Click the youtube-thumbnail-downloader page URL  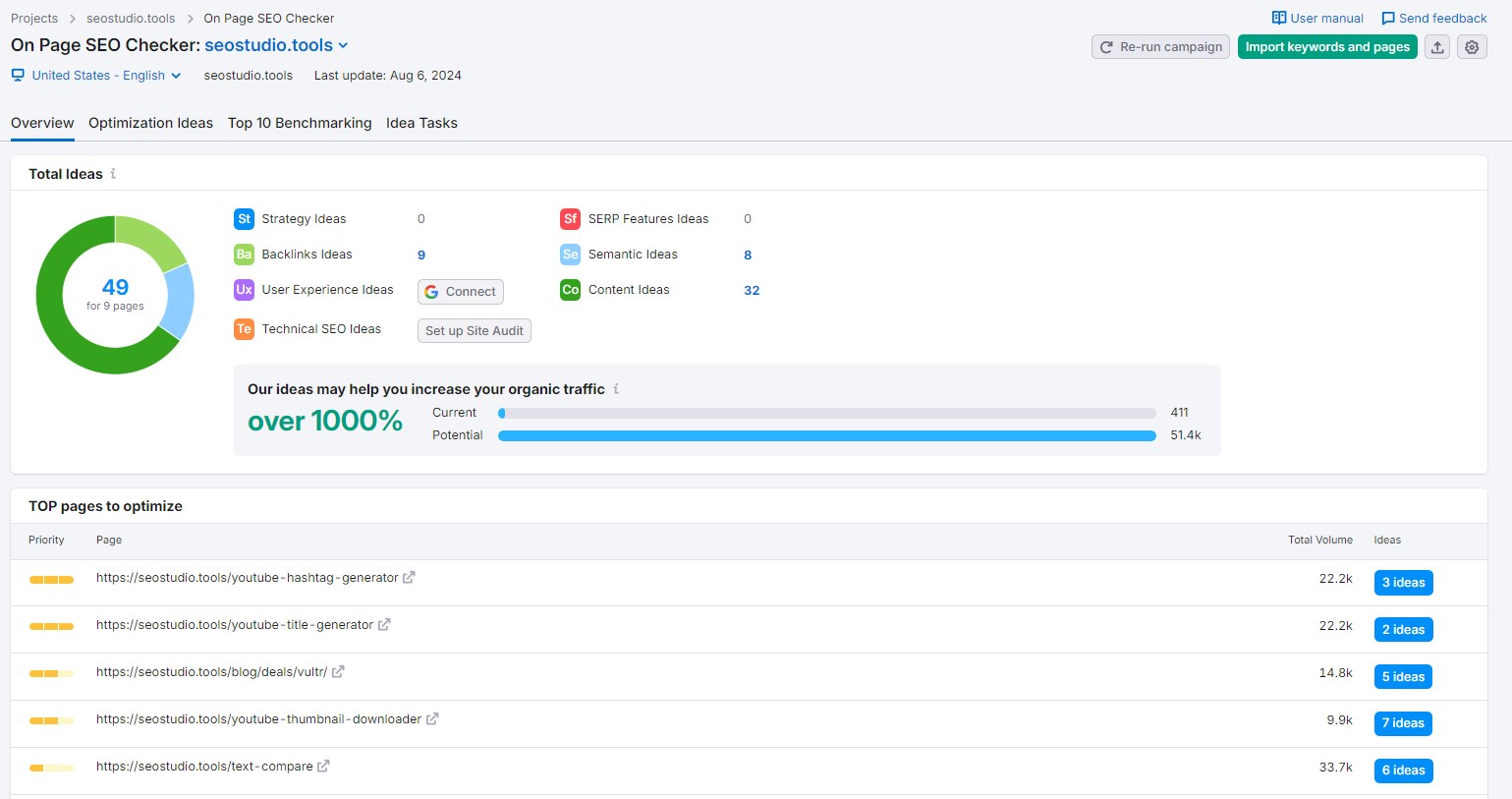tap(258, 719)
